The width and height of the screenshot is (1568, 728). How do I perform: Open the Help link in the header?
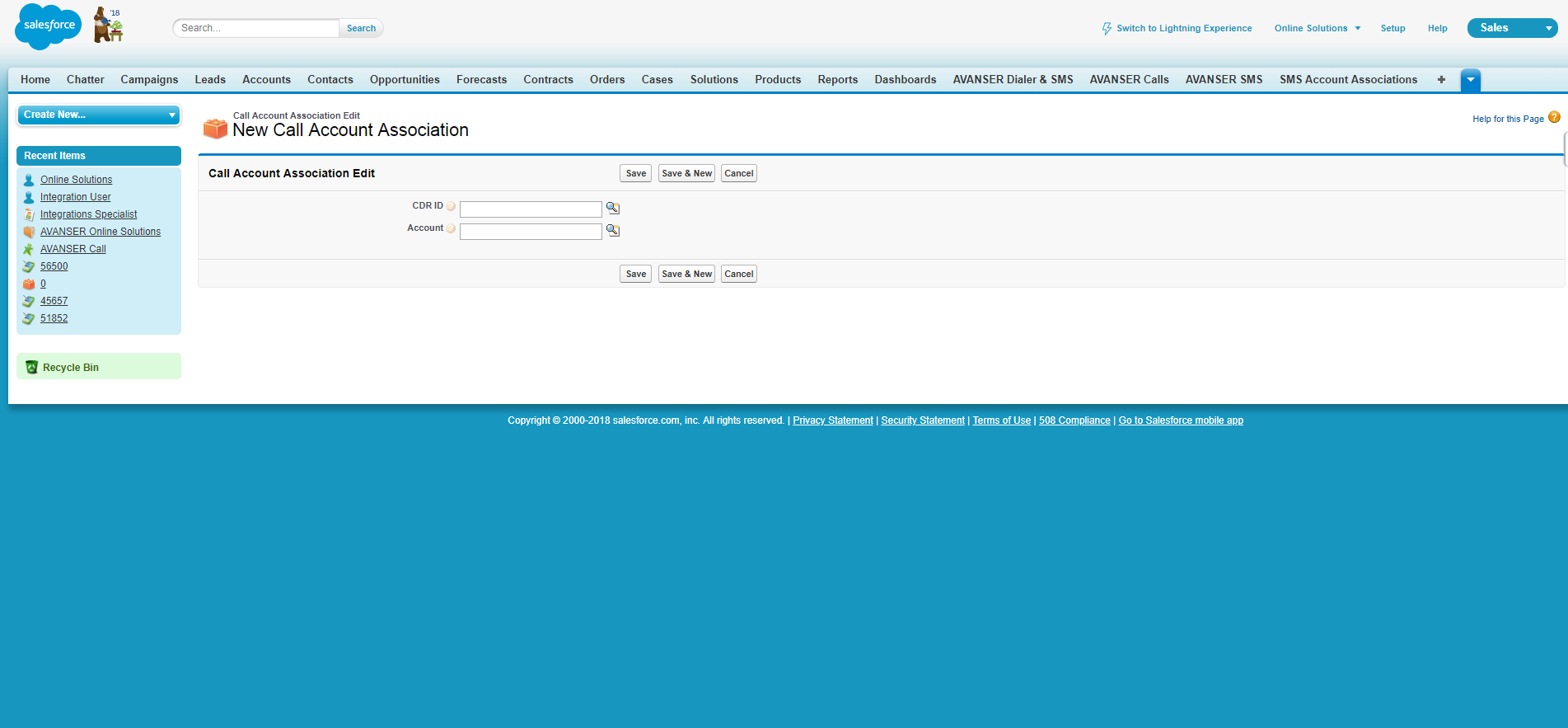(1438, 28)
